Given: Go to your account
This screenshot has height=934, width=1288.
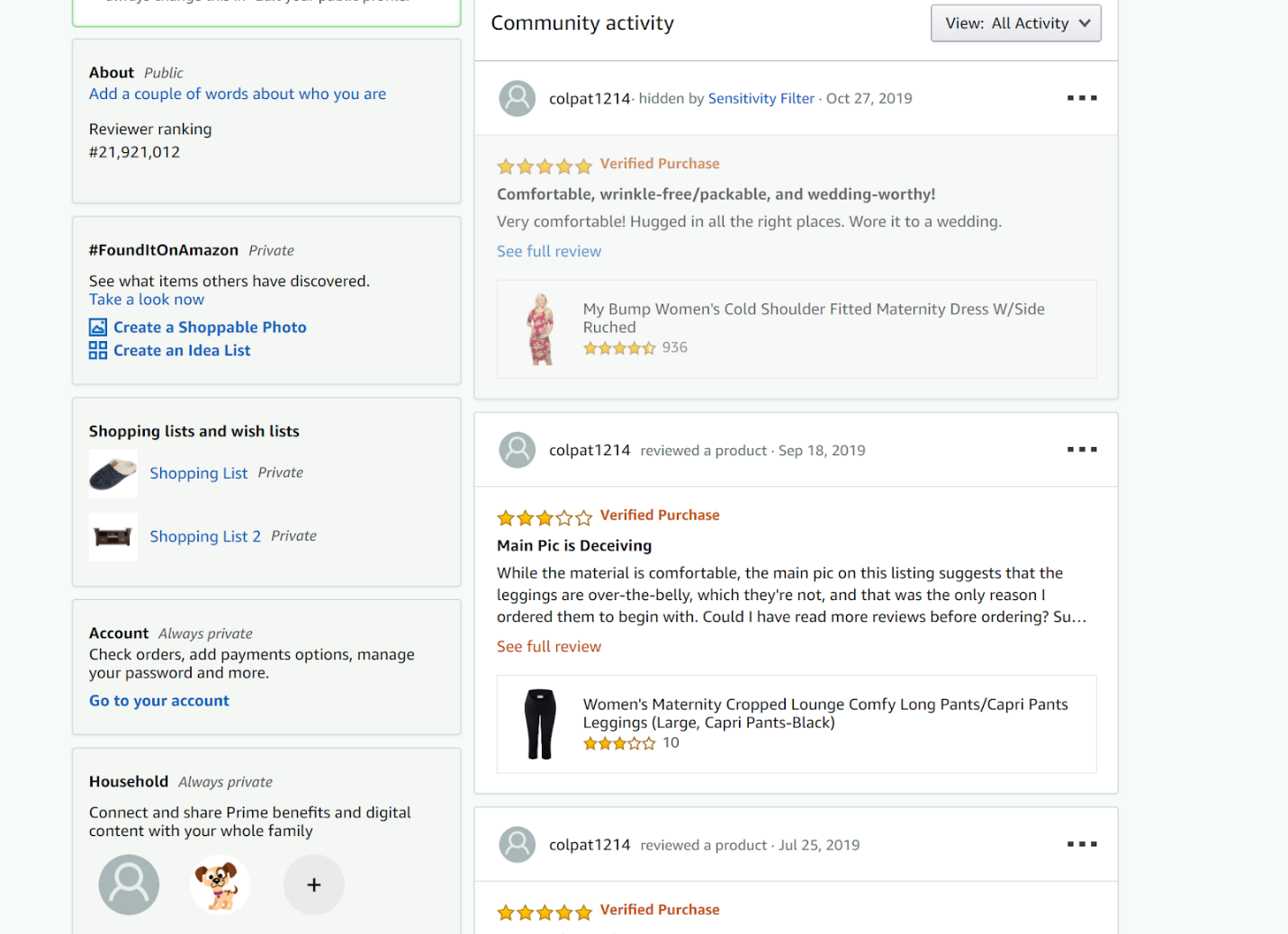Looking at the screenshot, I should pos(159,701).
